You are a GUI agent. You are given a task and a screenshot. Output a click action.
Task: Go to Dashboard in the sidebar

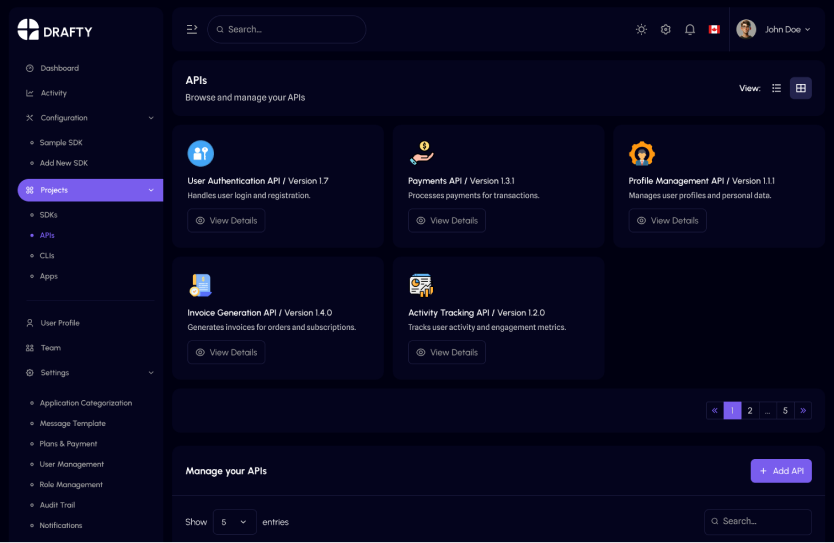coord(59,68)
